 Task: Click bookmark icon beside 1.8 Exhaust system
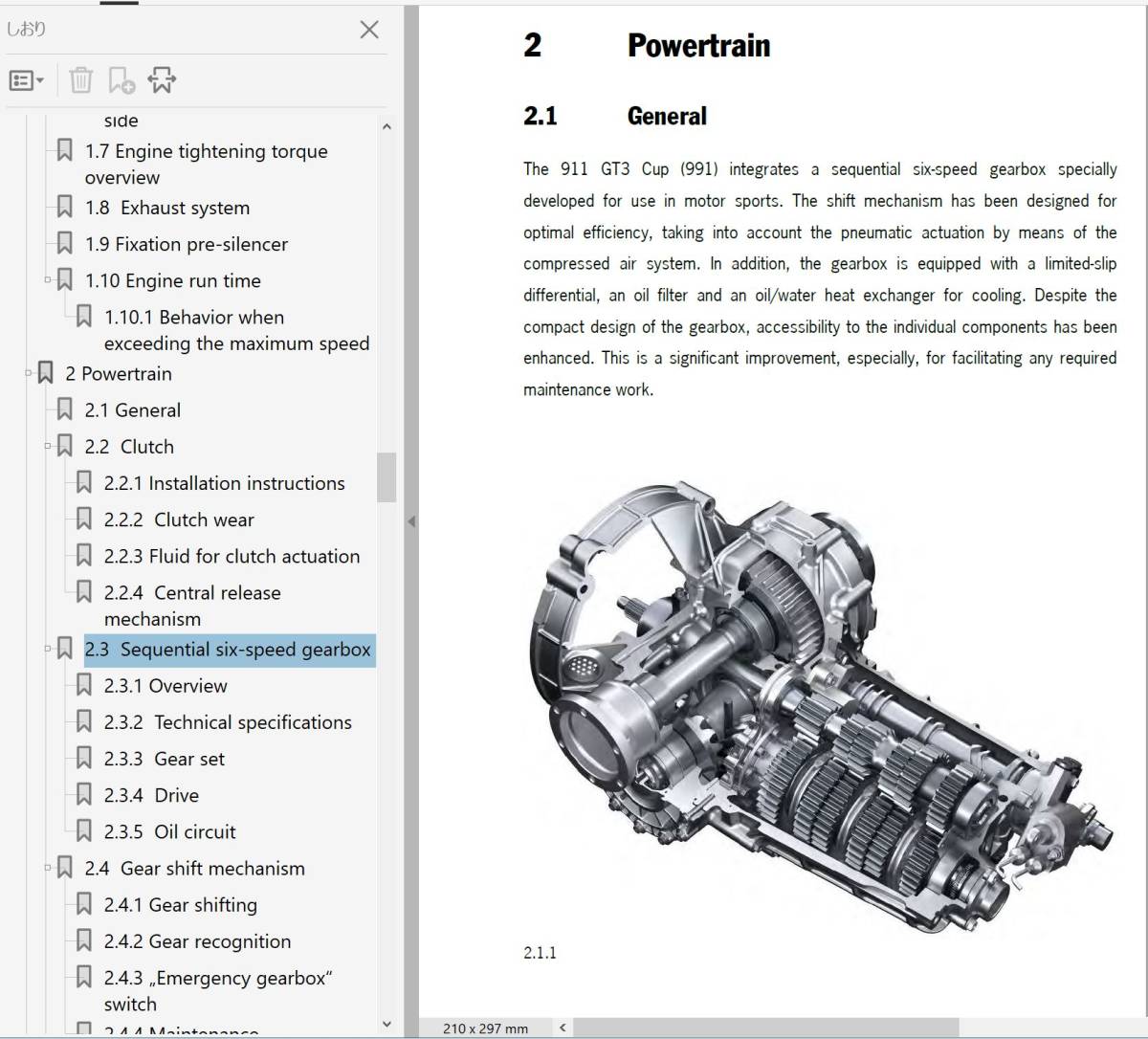[x=64, y=208]
